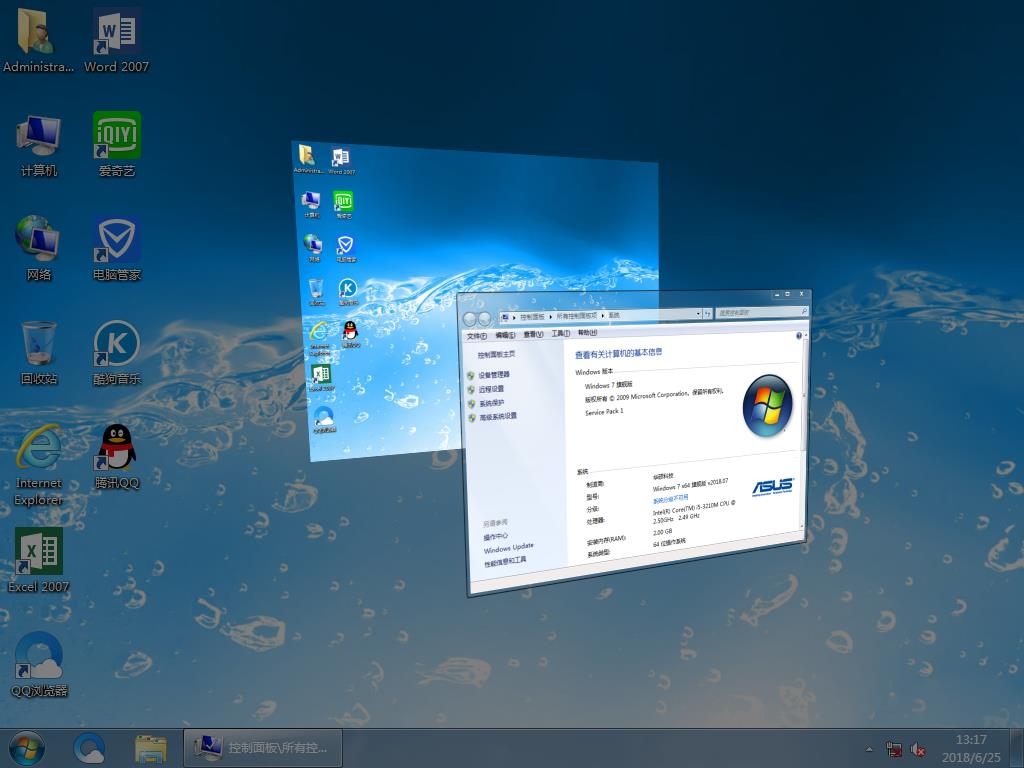Open the 文件(F) menu in System window
1024x768 pixels.
pos(476,336)
